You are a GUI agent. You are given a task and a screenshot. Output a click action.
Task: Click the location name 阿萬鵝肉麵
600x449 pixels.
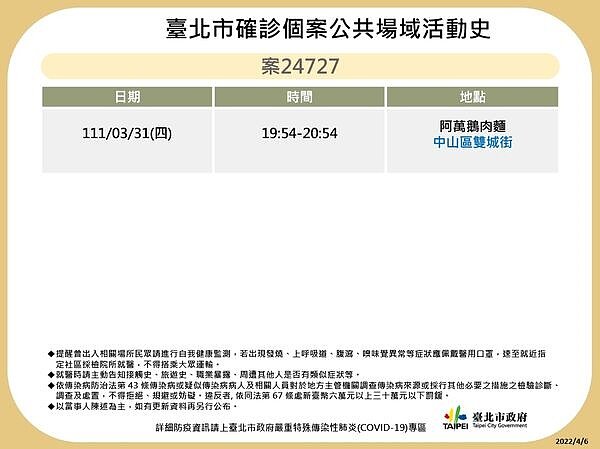tap(473, 126)
